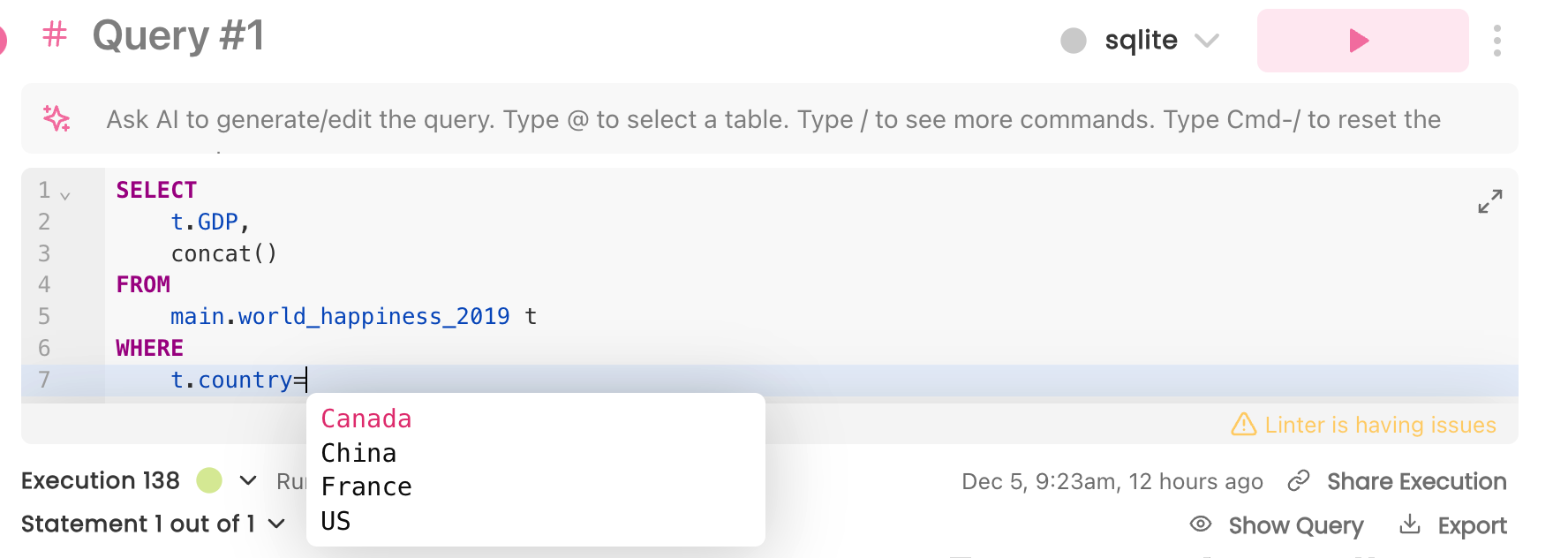Click the pink hash icon beside Query #1

coord(55,35)
